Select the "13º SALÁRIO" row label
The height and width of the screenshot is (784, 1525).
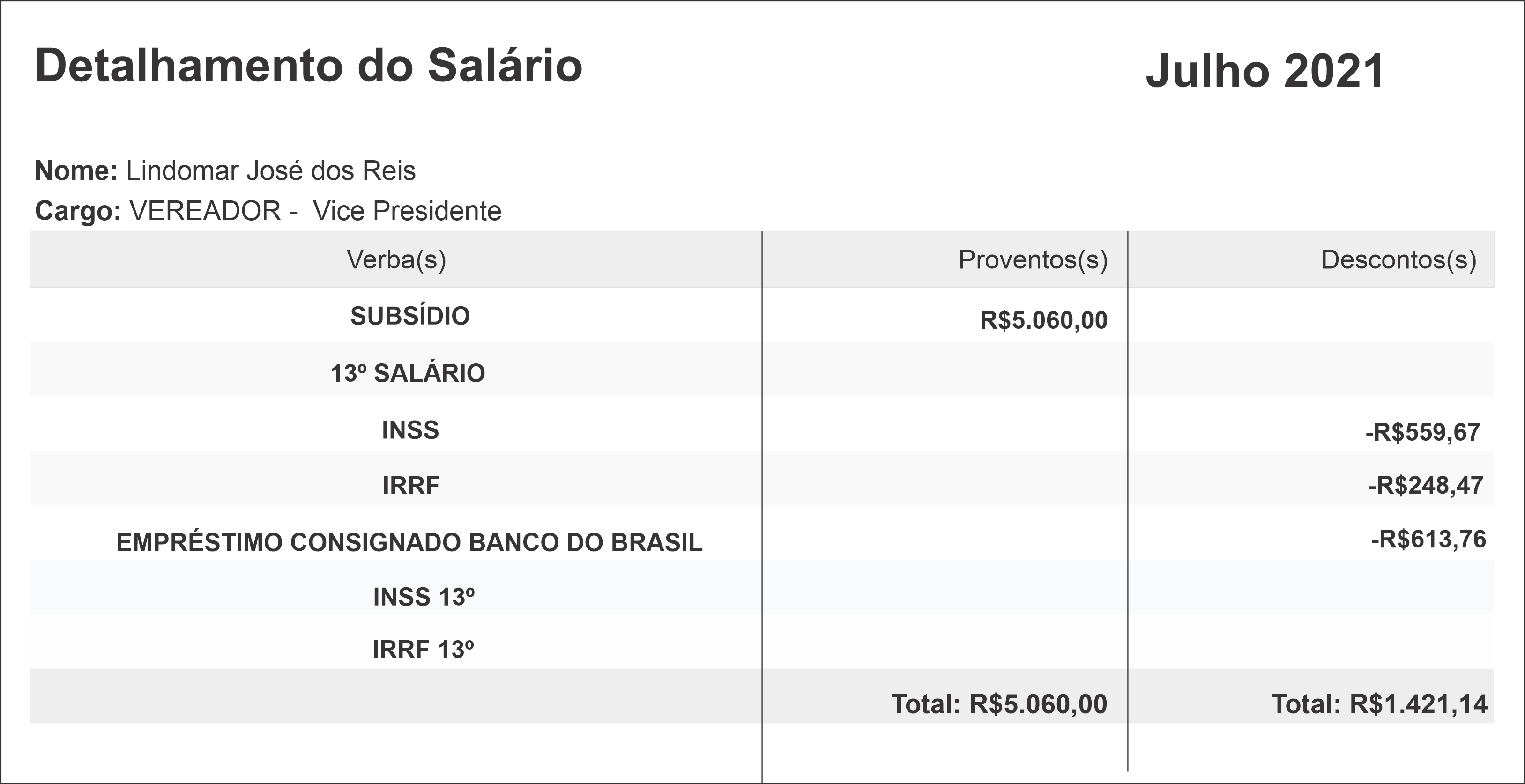click(407, 373)
